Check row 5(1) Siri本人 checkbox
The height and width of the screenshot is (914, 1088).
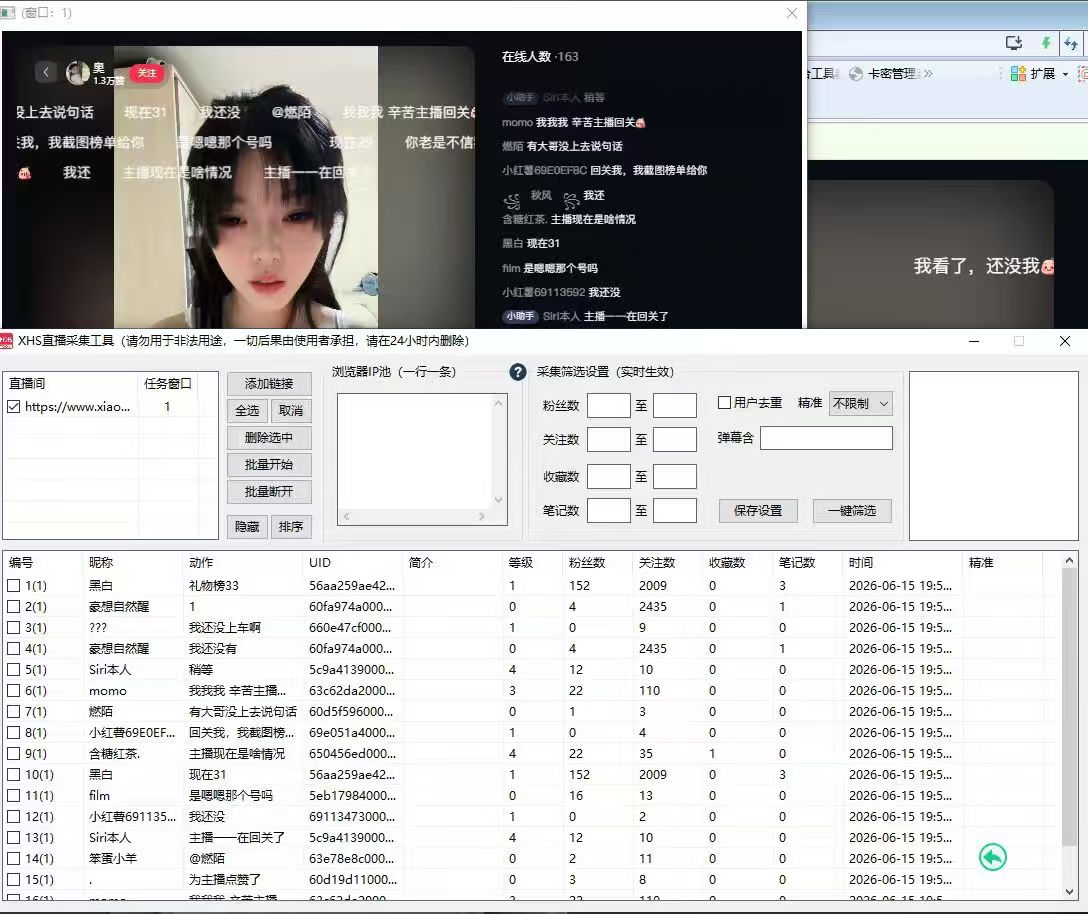(x=14, y=670)
